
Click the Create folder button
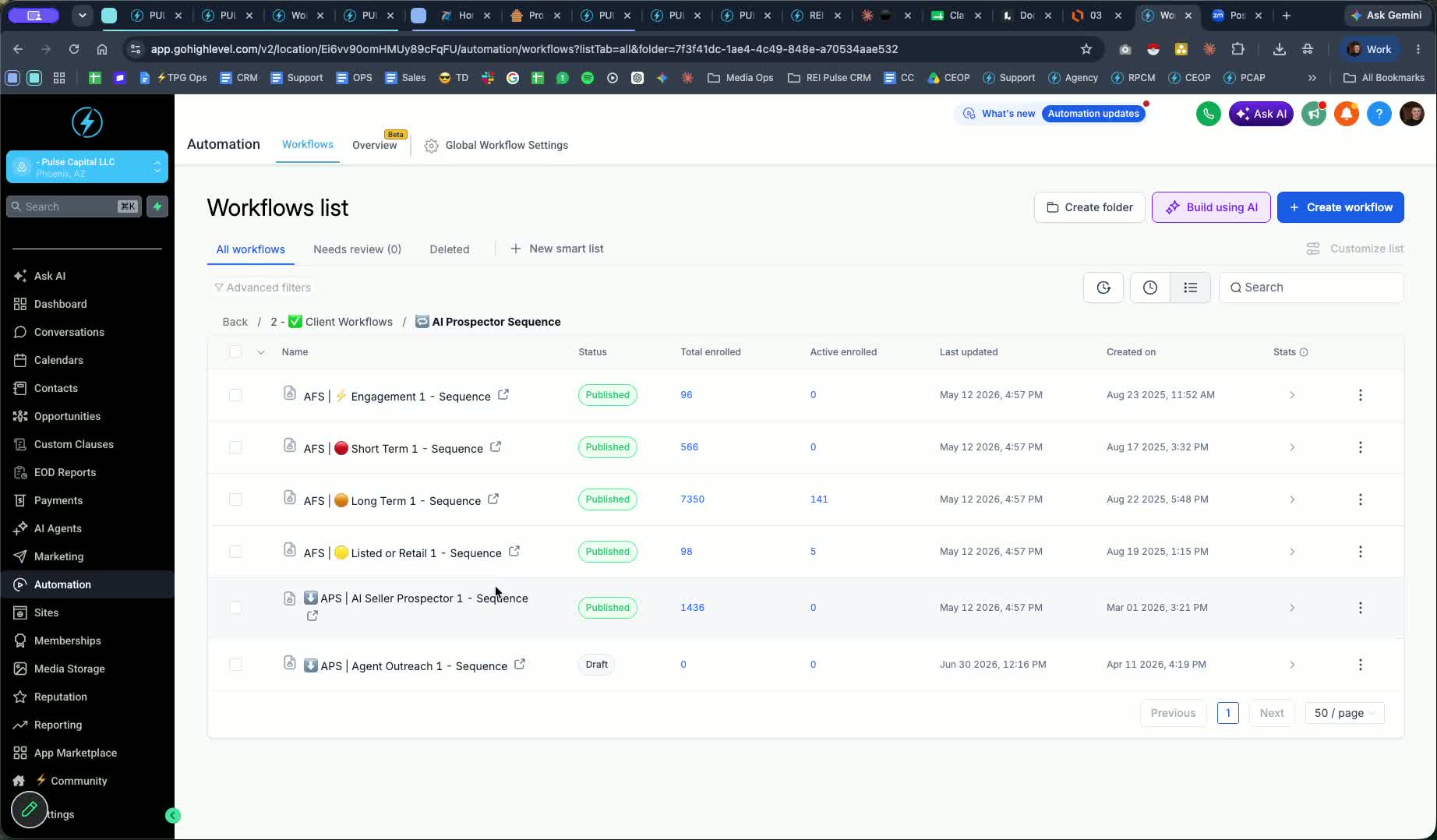pos(1089,207)
